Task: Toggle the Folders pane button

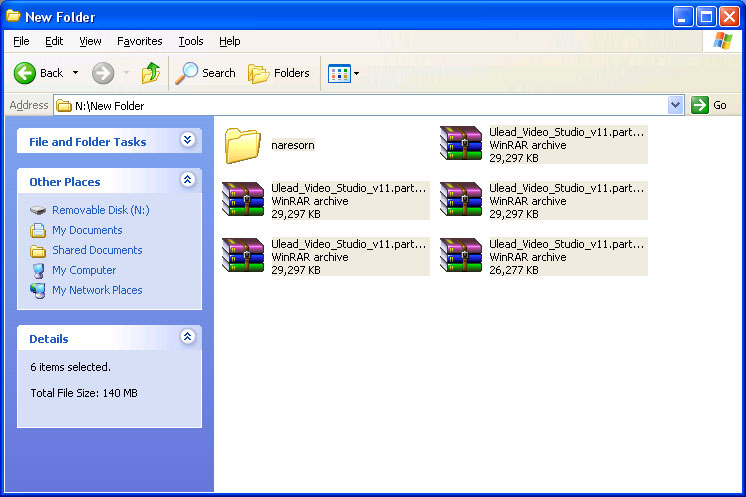Action: tap(279, 73)
